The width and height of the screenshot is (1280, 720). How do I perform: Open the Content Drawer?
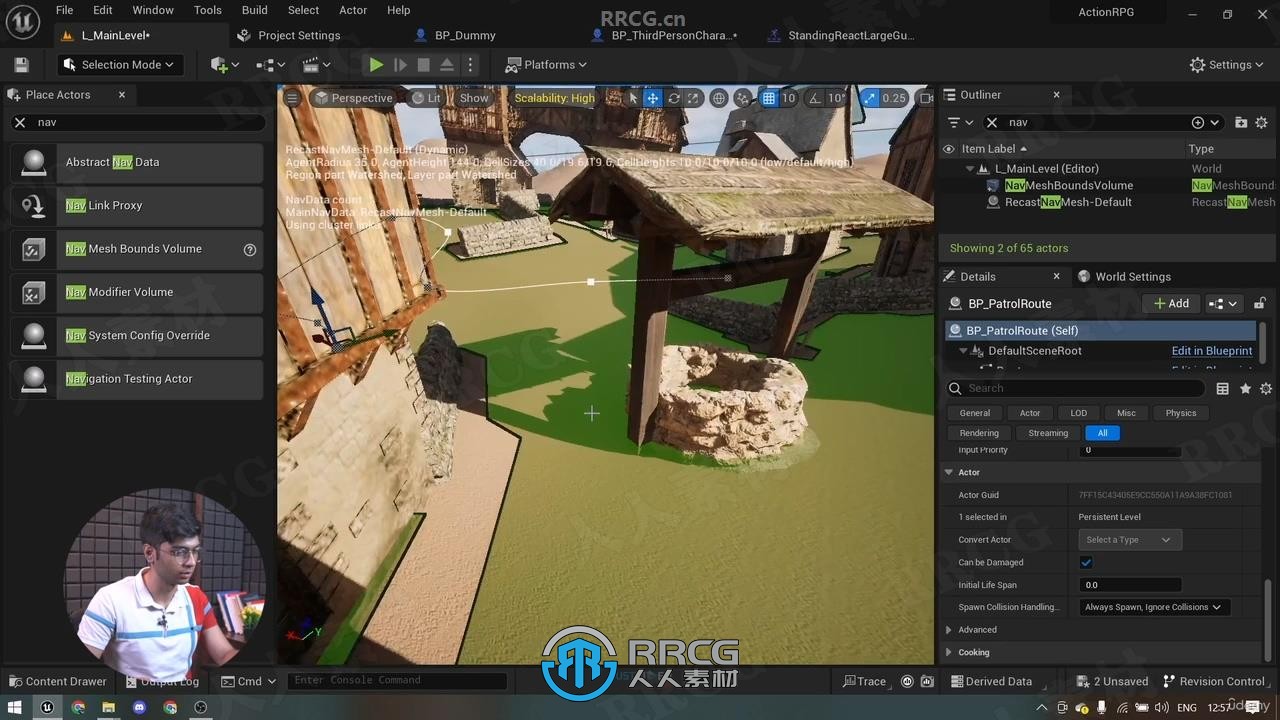pos(57,681)
